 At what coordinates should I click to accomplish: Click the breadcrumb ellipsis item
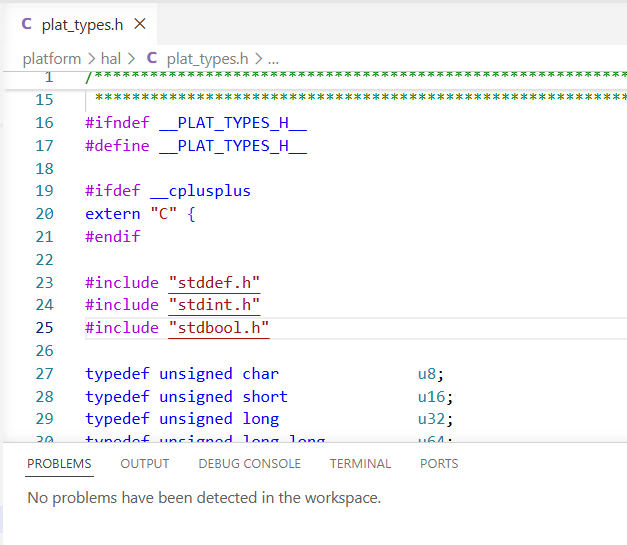tap(273, 60)
